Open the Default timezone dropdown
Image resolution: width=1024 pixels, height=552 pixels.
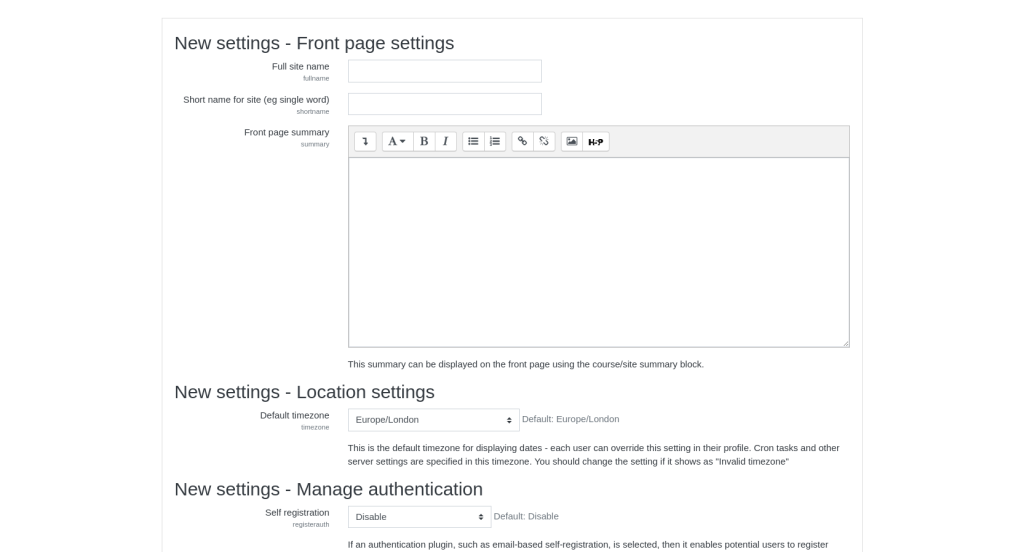(x=433, y=420)
